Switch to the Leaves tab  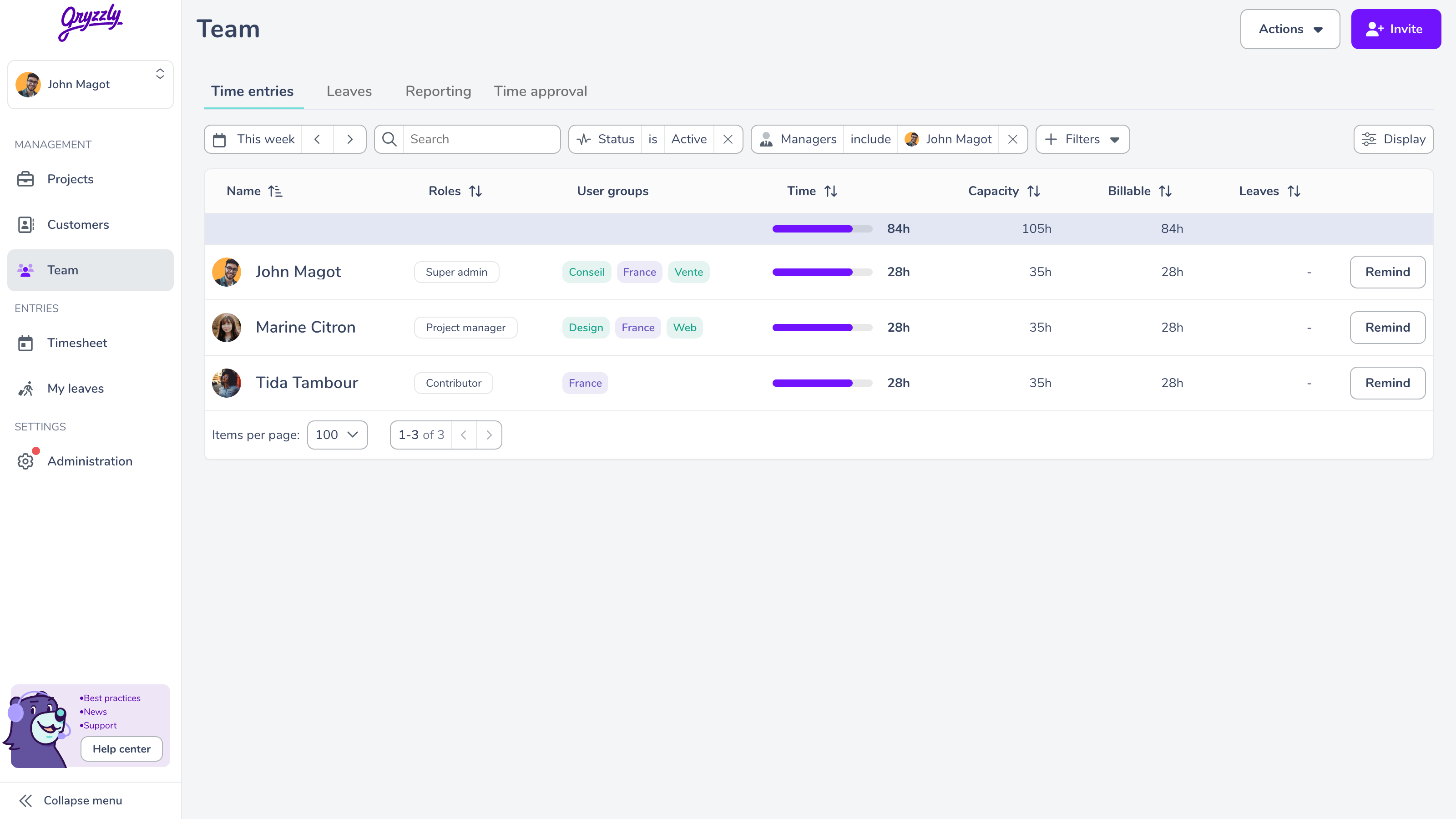pyautogui.click(x=349, y=91)
